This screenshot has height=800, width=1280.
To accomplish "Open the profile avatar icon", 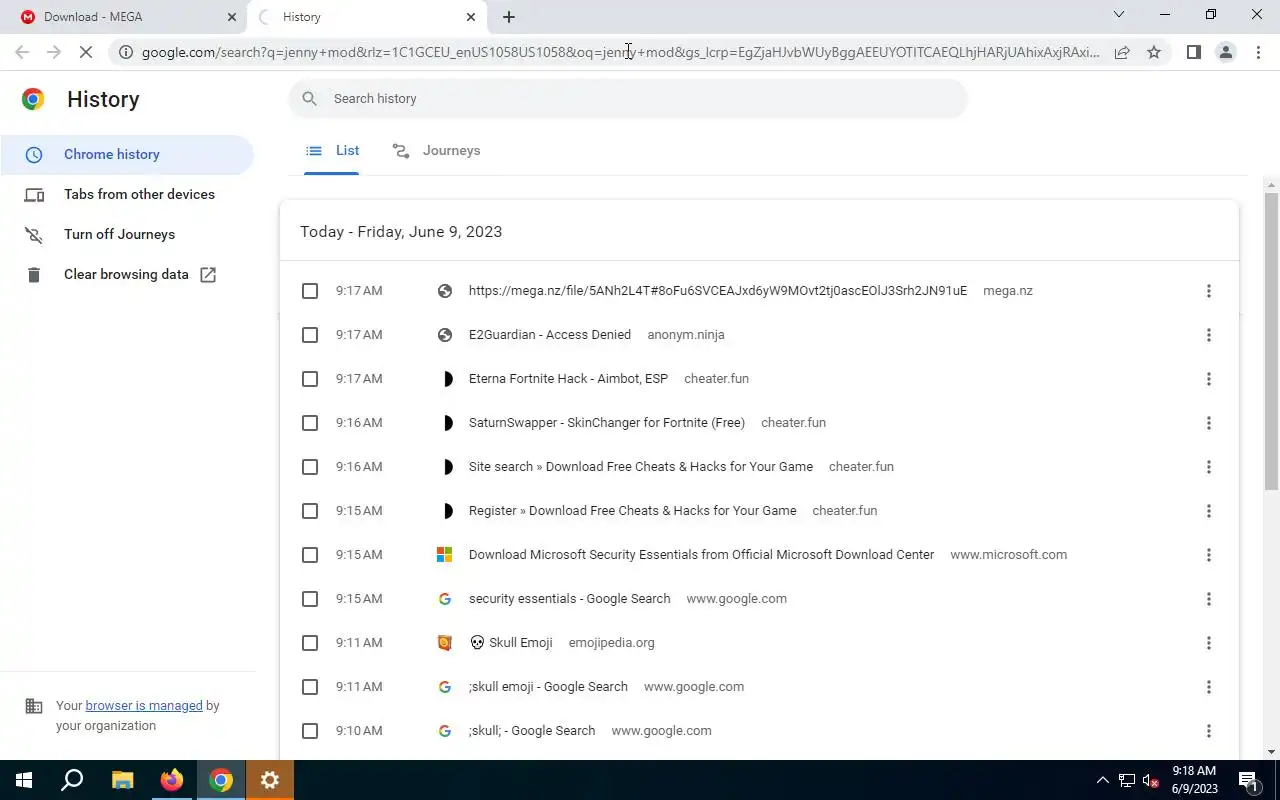I will click(x=1225, y=52).
